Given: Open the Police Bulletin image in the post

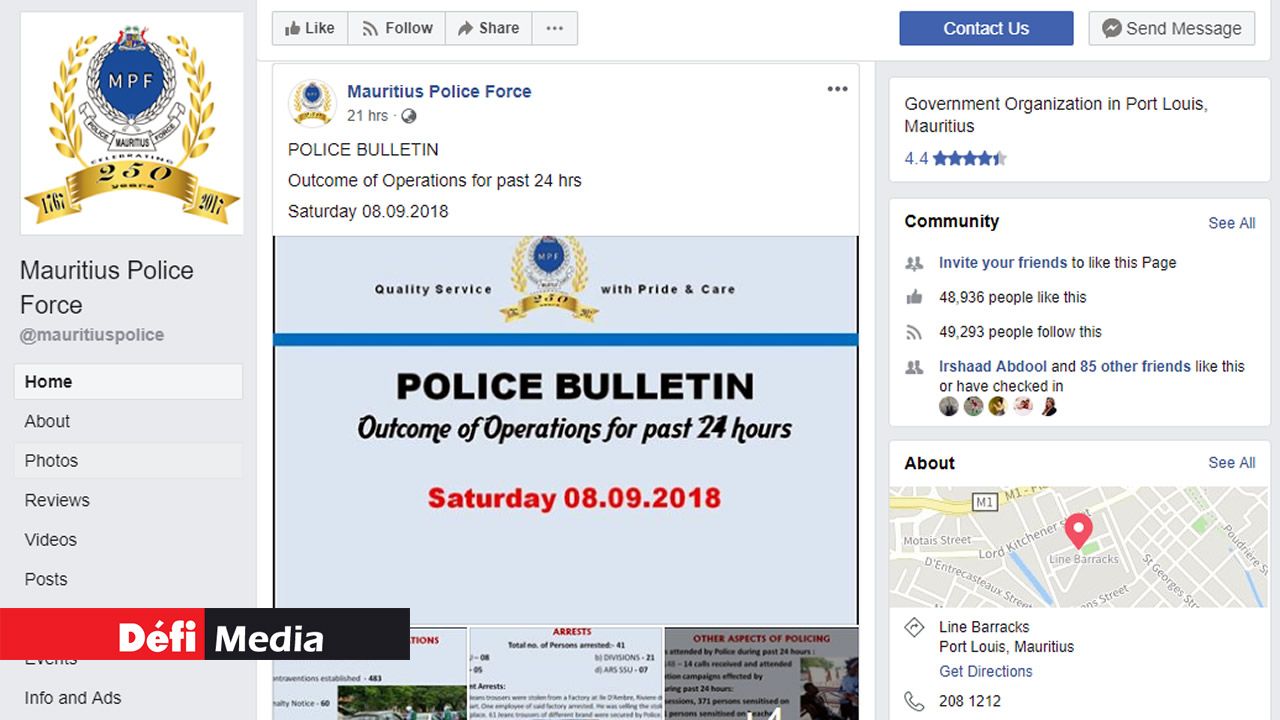Looking at the screenshot, I should [x=565, y=420].
